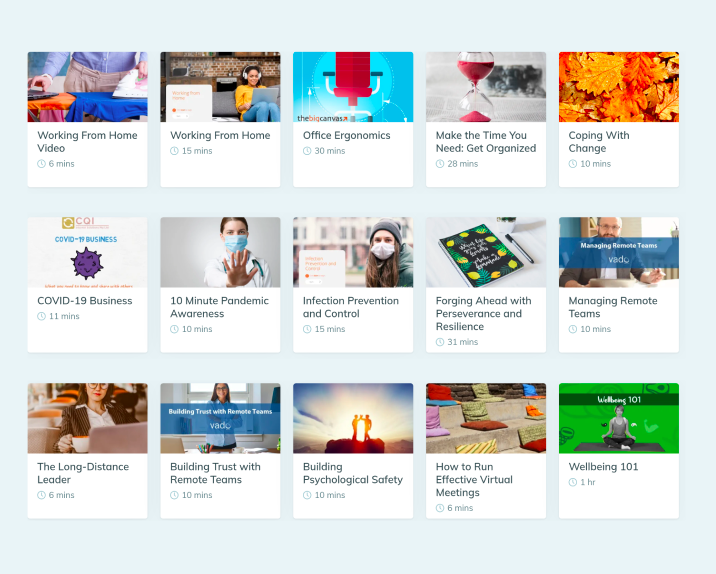716x574 pixels.
Task: Open Infection Prevention and Control course title
Action: (351, 307)
